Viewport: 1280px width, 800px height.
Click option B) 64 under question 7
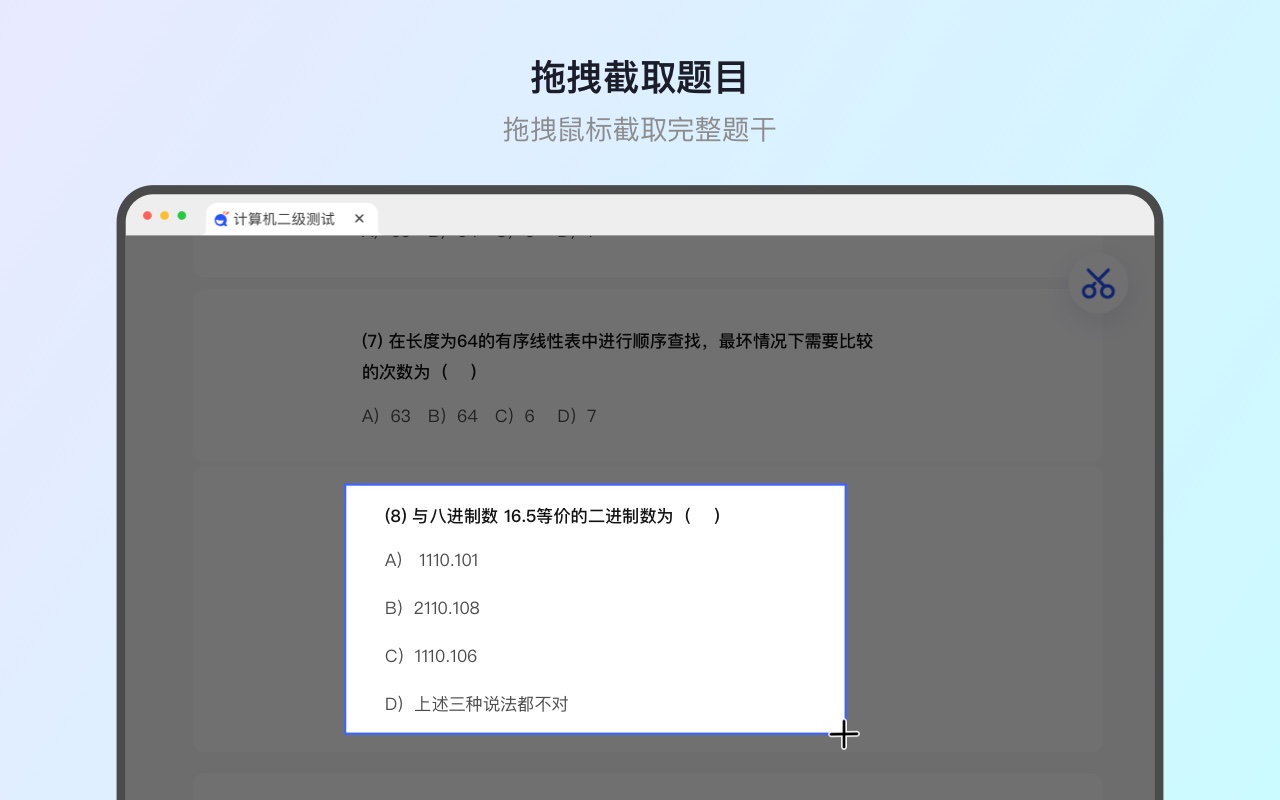(452, 415)
